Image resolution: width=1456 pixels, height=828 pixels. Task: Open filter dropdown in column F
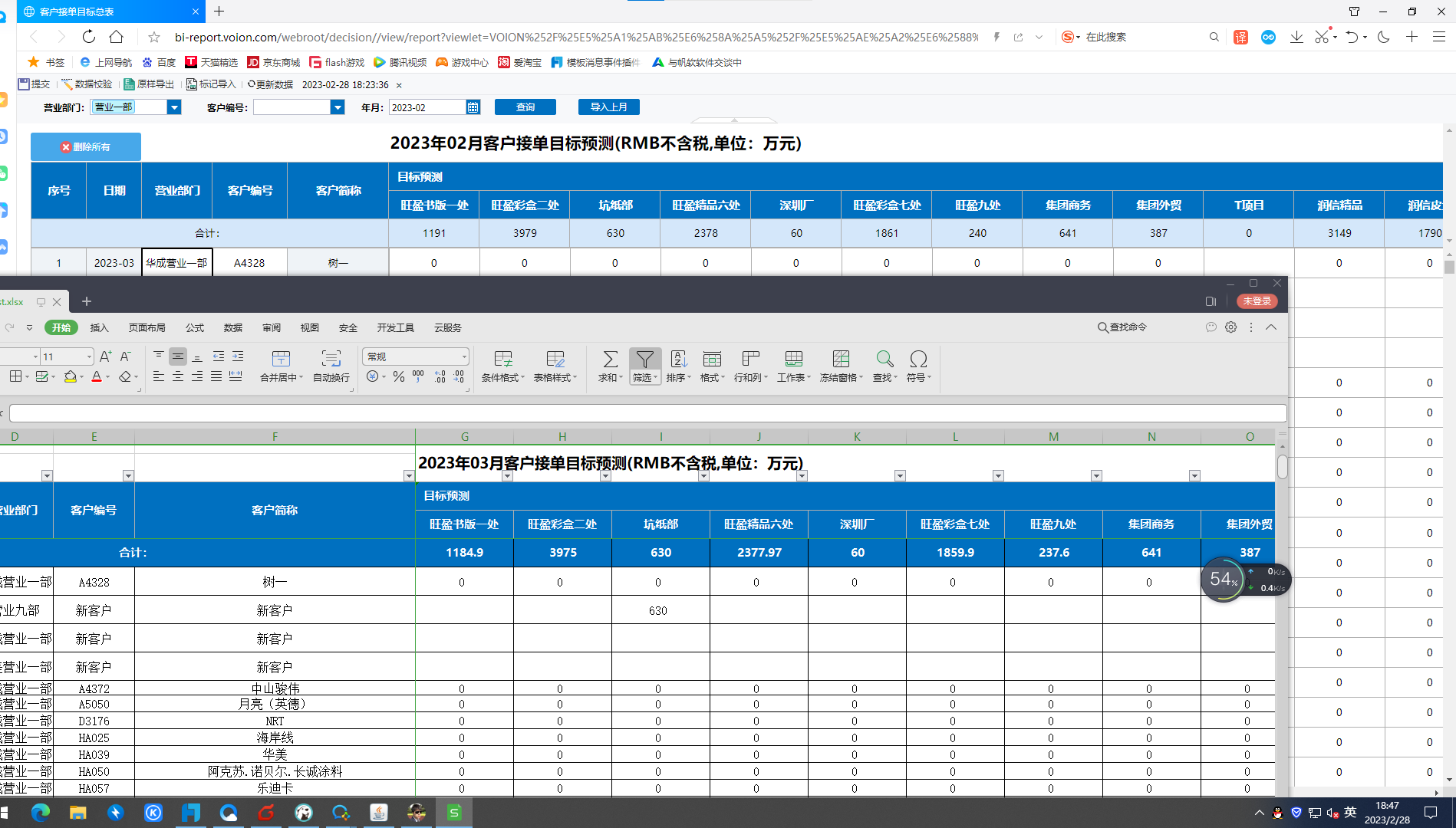409,475
